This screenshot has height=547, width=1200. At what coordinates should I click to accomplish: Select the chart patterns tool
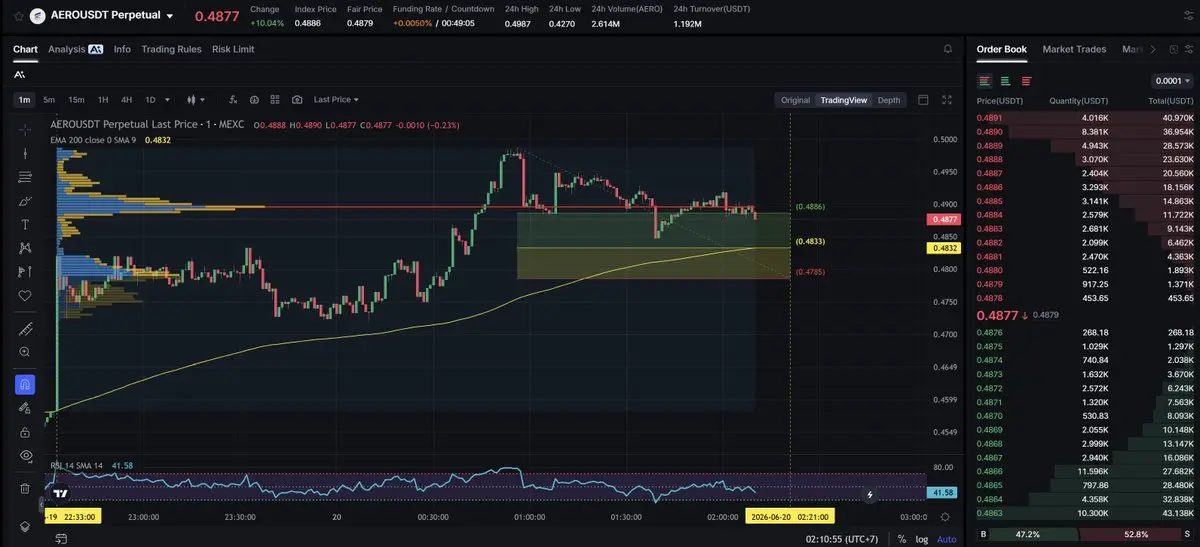[25, 248]
